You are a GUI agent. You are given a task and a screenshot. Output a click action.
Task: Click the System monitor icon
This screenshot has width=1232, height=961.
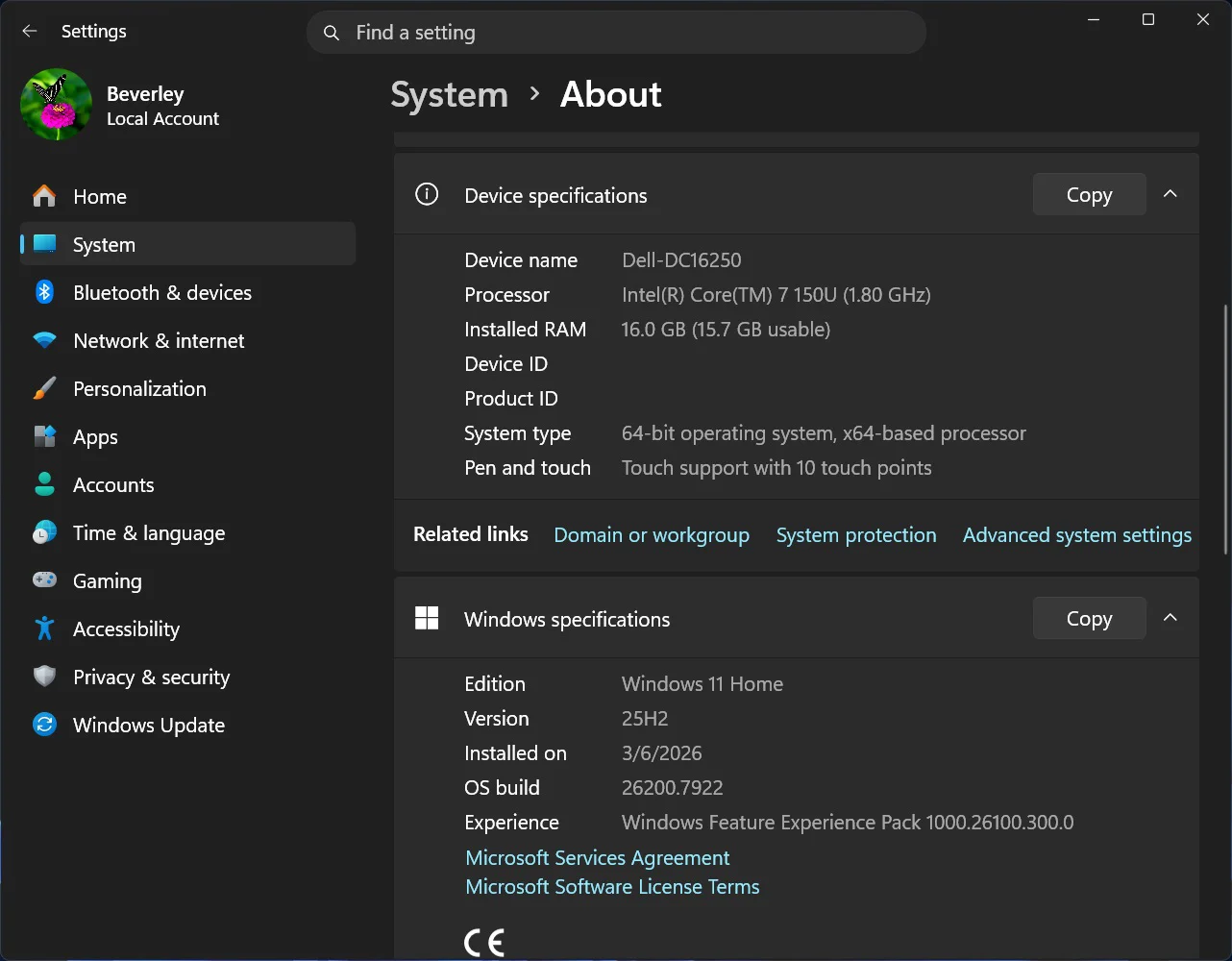point(44,244)
